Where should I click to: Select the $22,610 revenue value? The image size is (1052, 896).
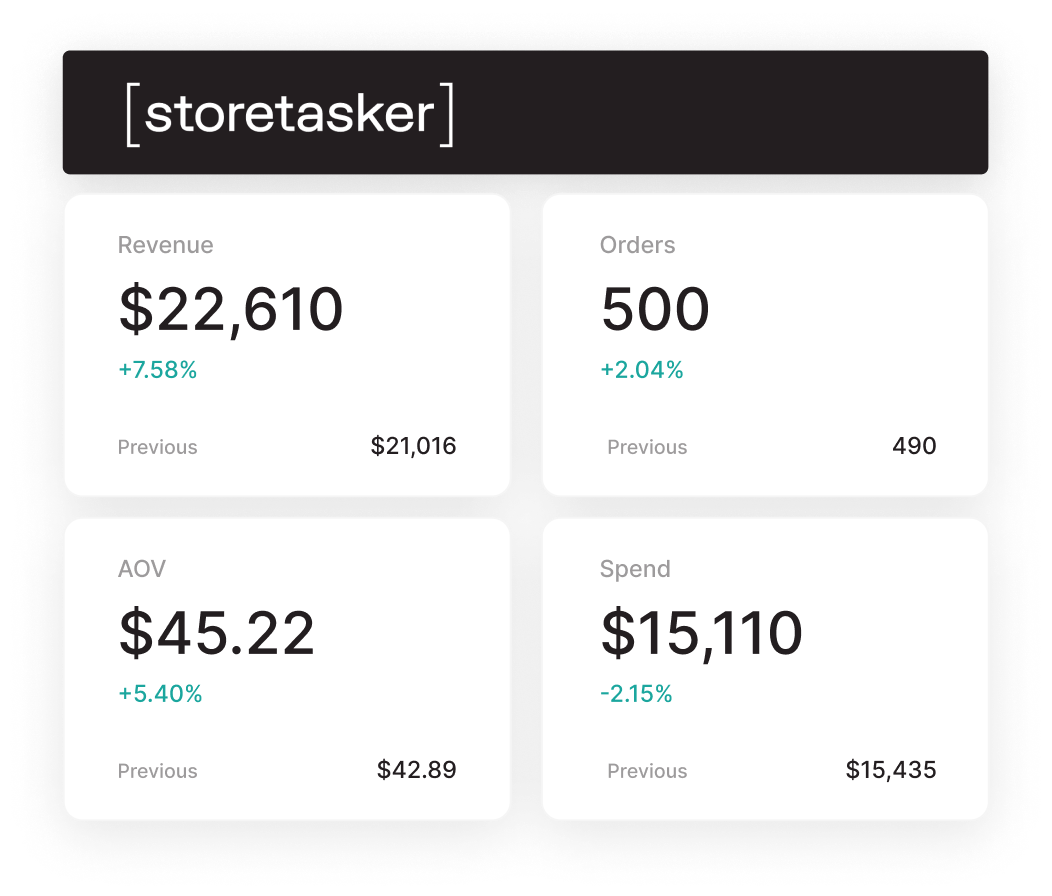[231, 309]
